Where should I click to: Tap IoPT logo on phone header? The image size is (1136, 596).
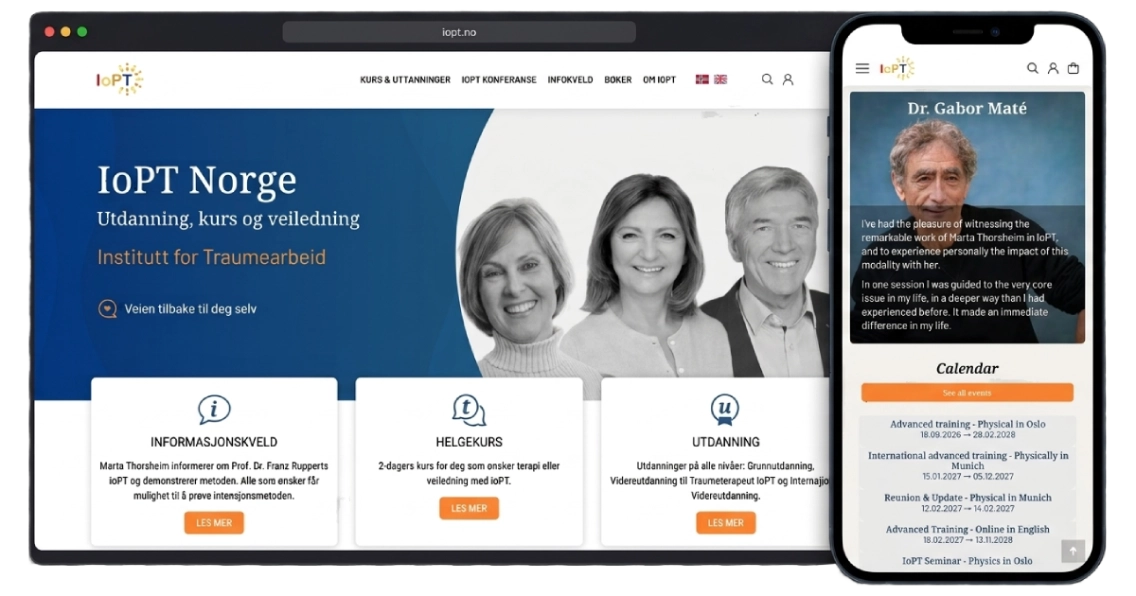(x=897, y=68)
